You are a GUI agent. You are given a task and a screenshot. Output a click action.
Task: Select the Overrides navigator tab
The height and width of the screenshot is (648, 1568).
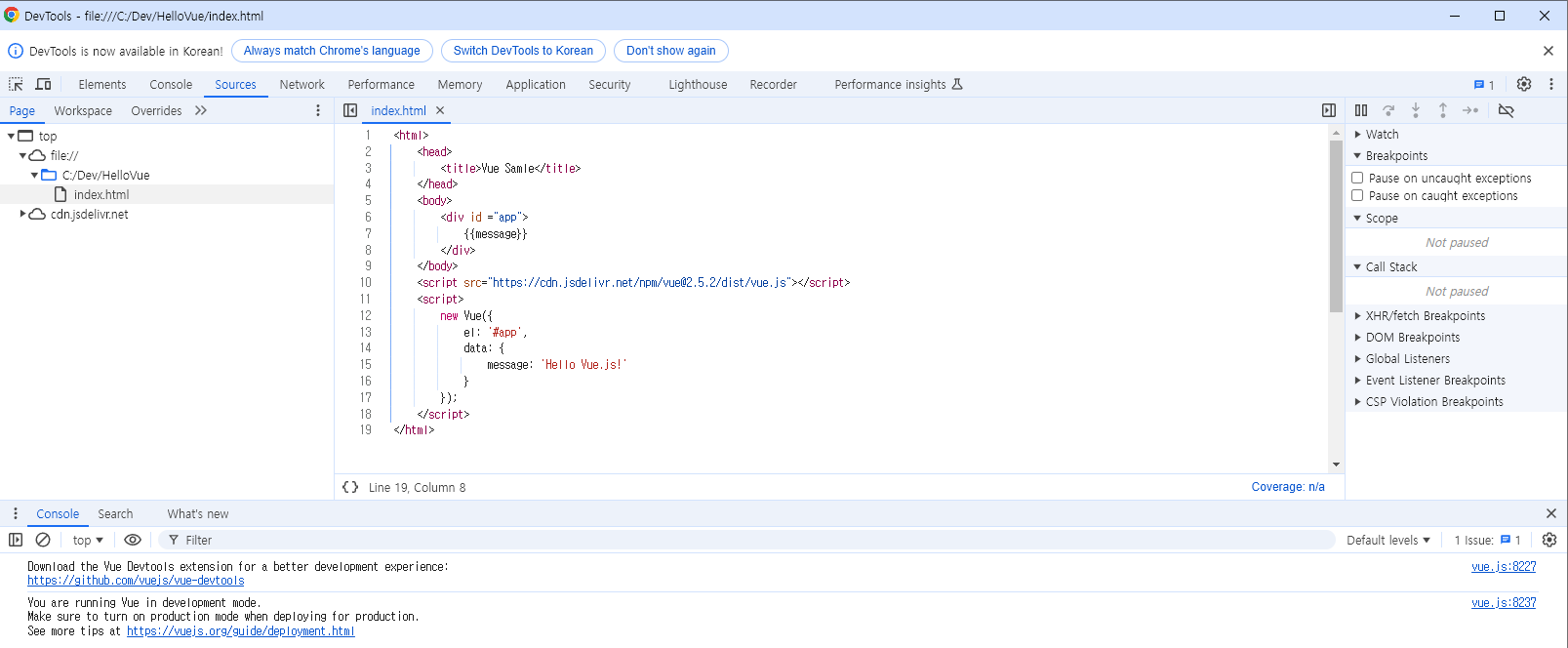click(156, 111)
